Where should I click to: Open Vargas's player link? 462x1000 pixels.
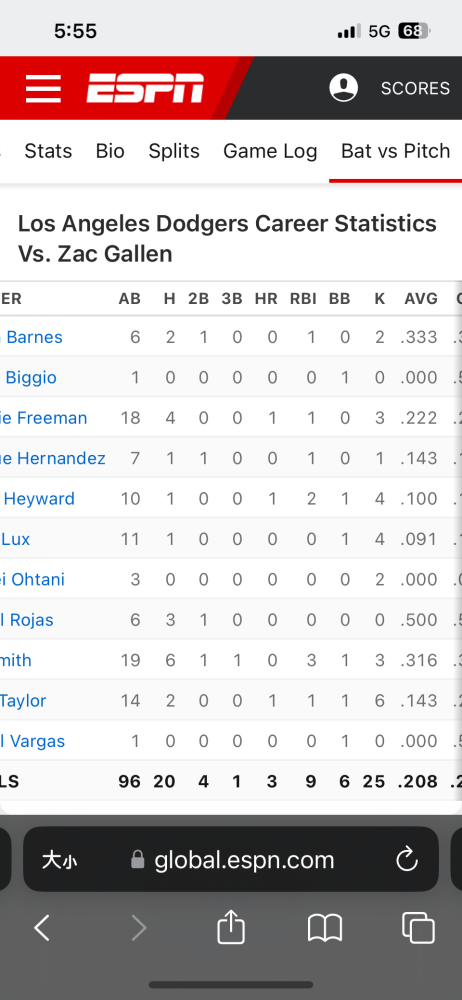33,741
